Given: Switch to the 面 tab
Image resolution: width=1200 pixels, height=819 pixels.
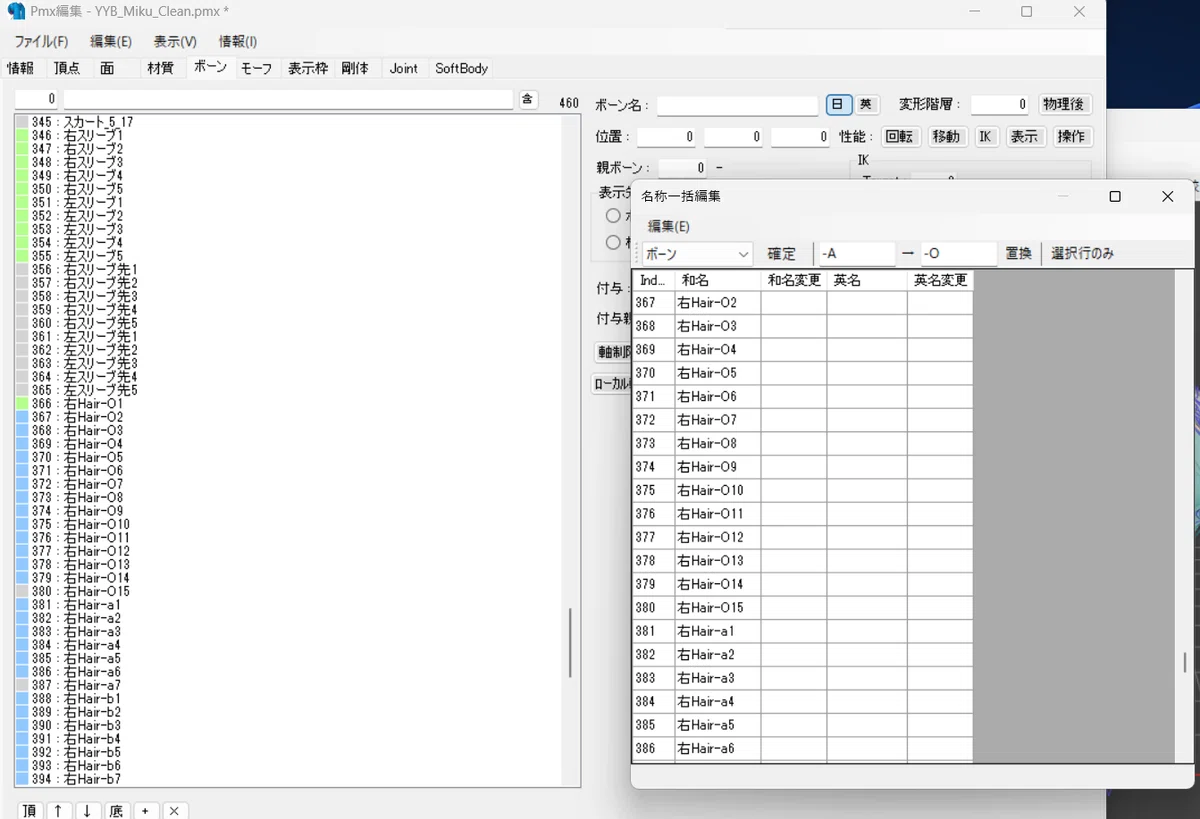Looking at the screenshot, I should (x=107, y=68).
